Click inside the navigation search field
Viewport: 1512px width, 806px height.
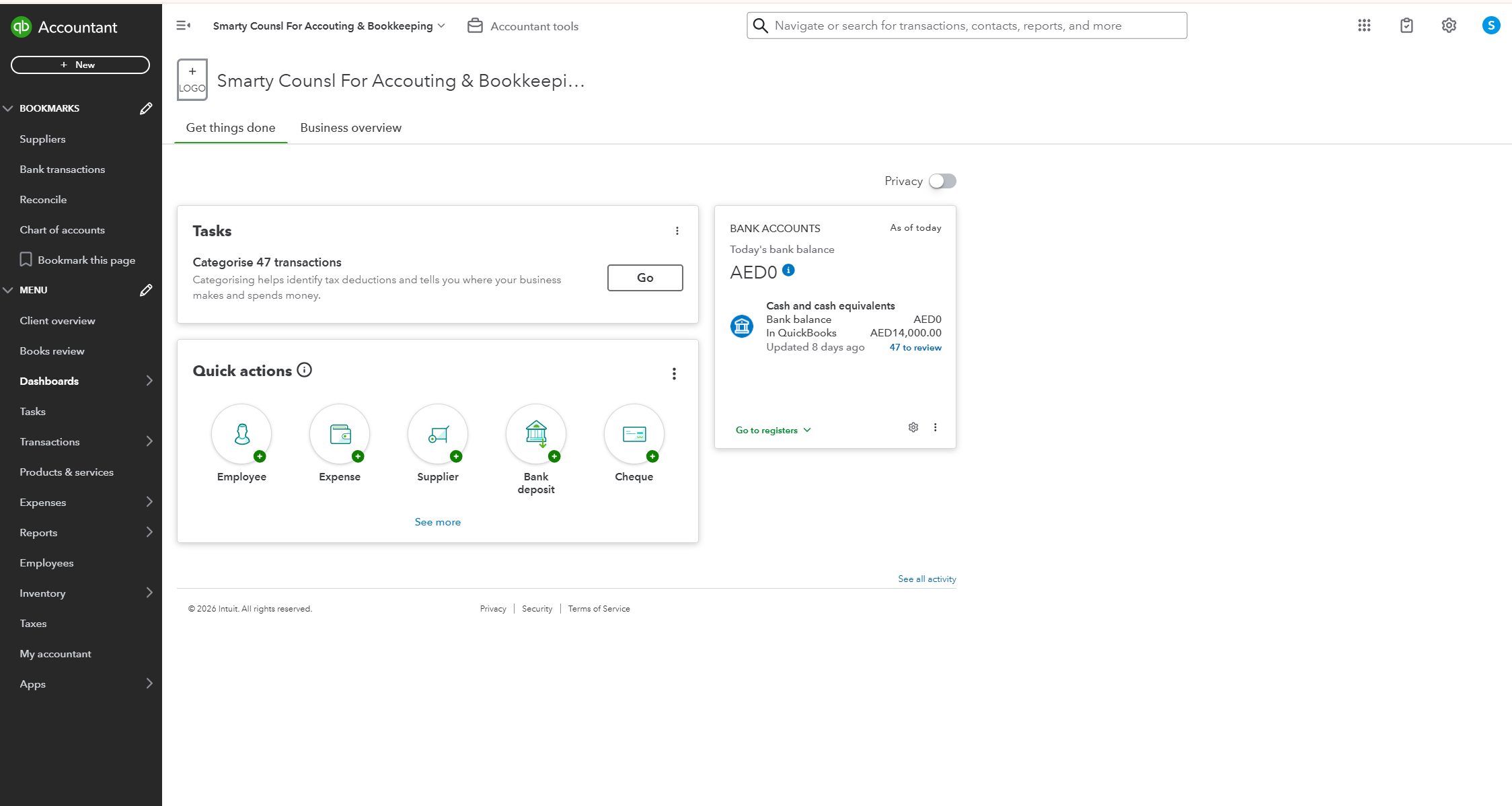[x=967, y=25]
